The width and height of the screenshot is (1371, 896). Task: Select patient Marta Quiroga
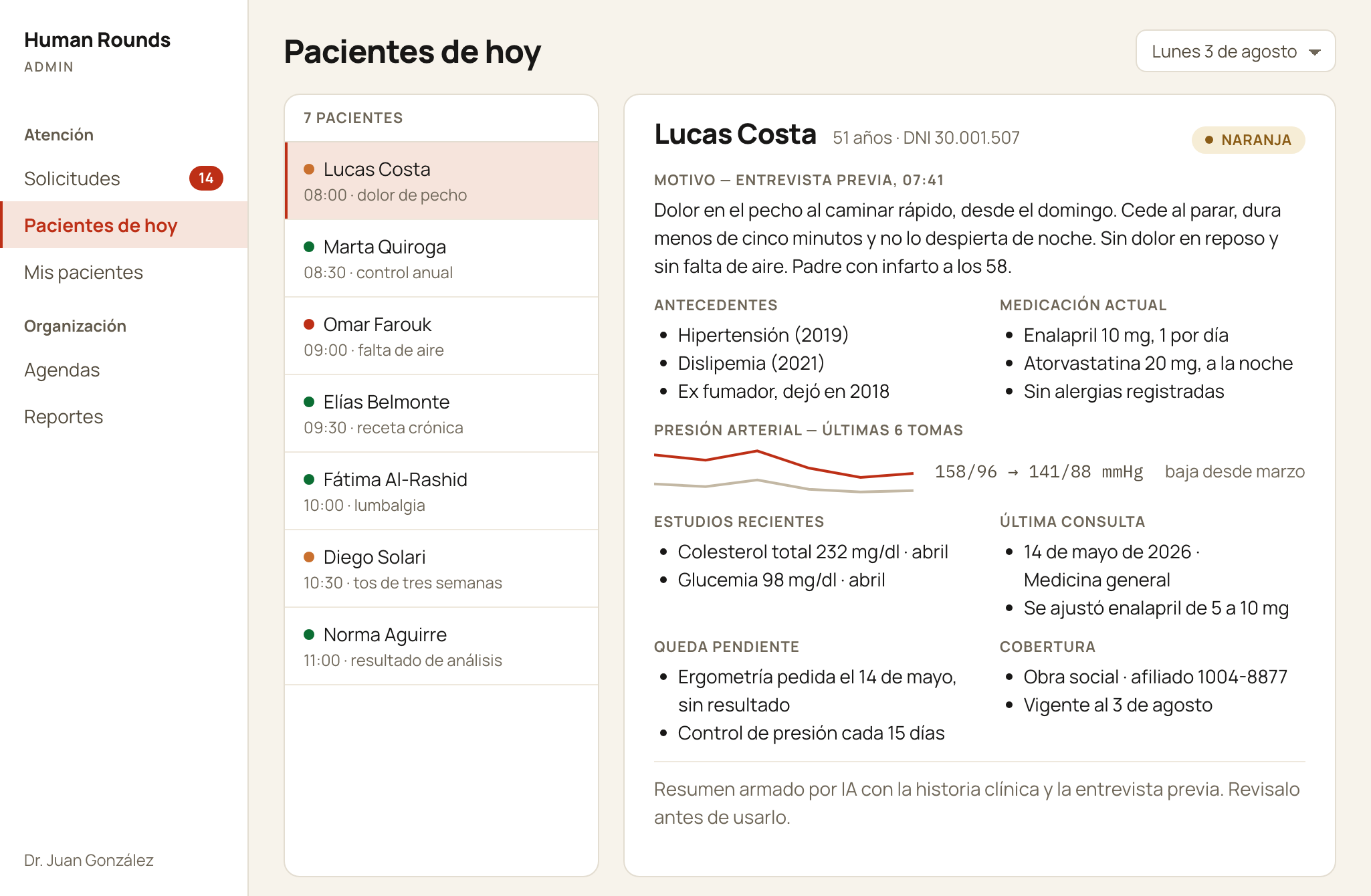coord(441,259)
